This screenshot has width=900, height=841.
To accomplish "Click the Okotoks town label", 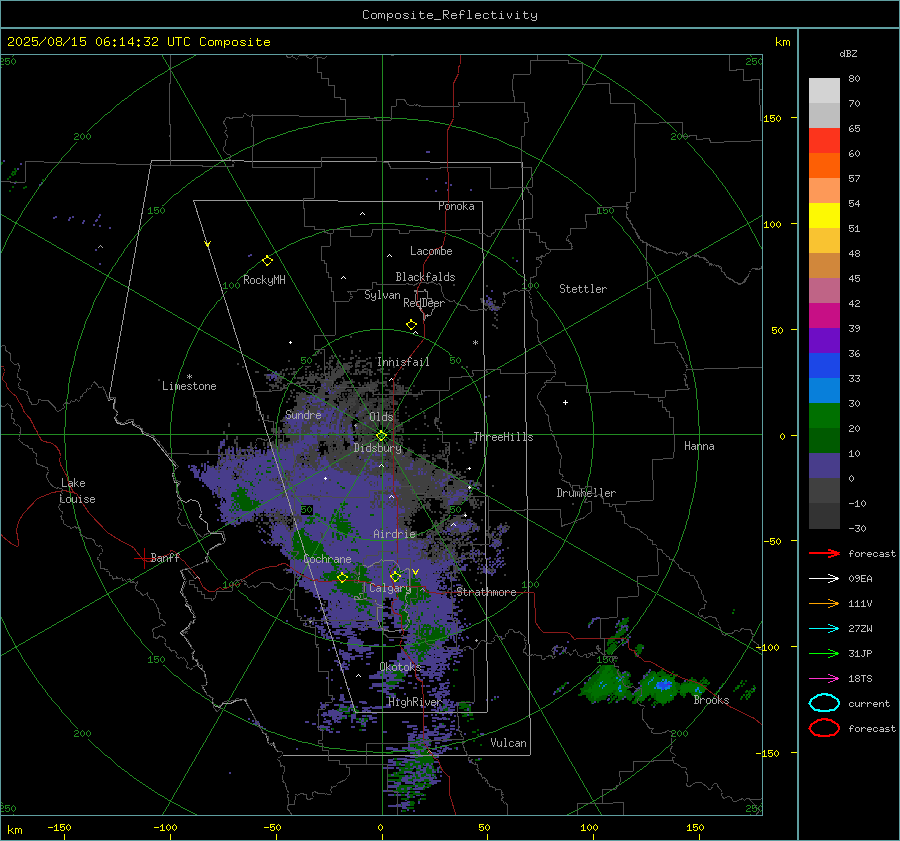I will coord(400,667).
